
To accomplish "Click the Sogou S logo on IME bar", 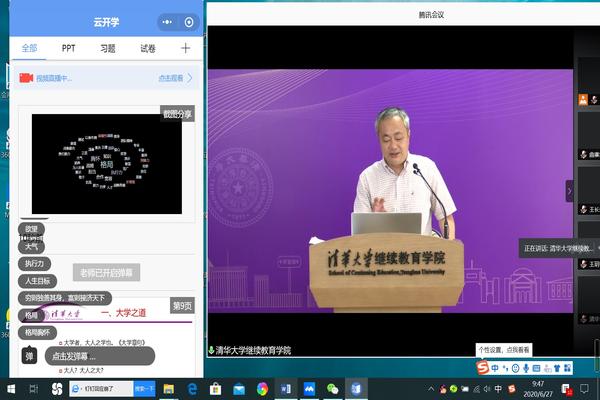I will (x=483, y=368).
